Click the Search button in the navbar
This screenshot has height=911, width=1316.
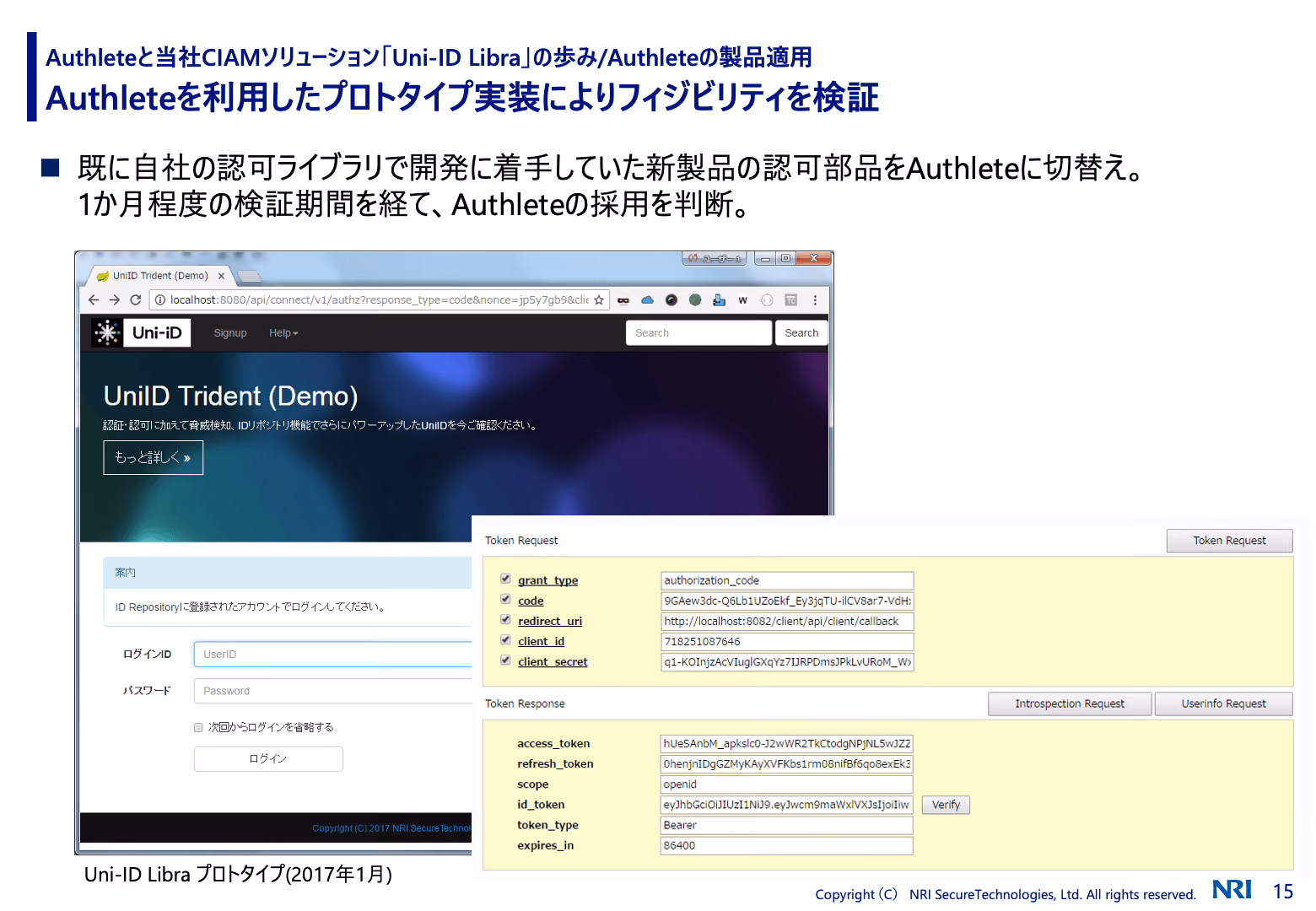click(801, 333)
